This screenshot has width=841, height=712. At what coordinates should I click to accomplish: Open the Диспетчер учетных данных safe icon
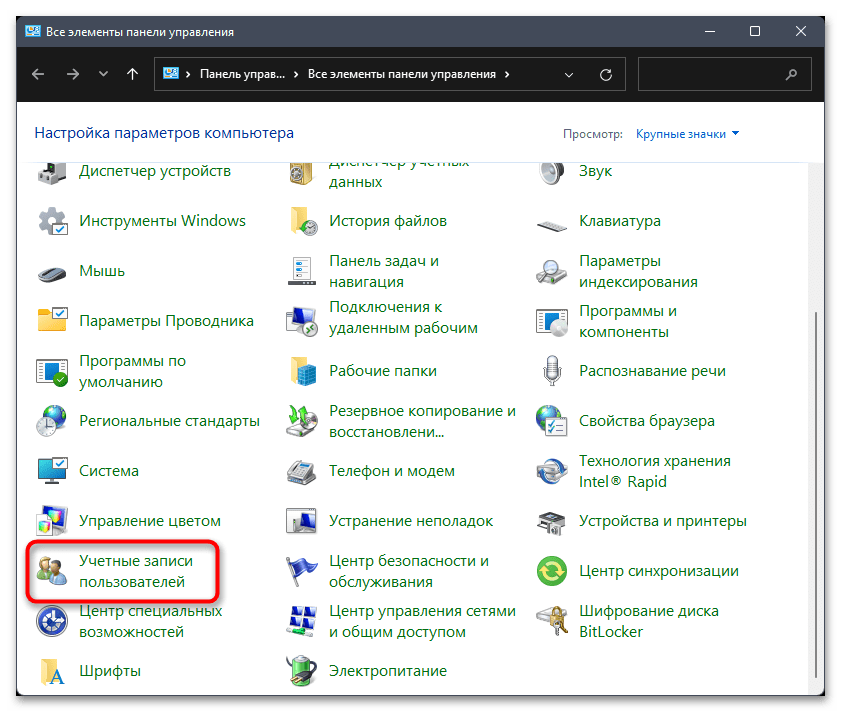(301, 174)
